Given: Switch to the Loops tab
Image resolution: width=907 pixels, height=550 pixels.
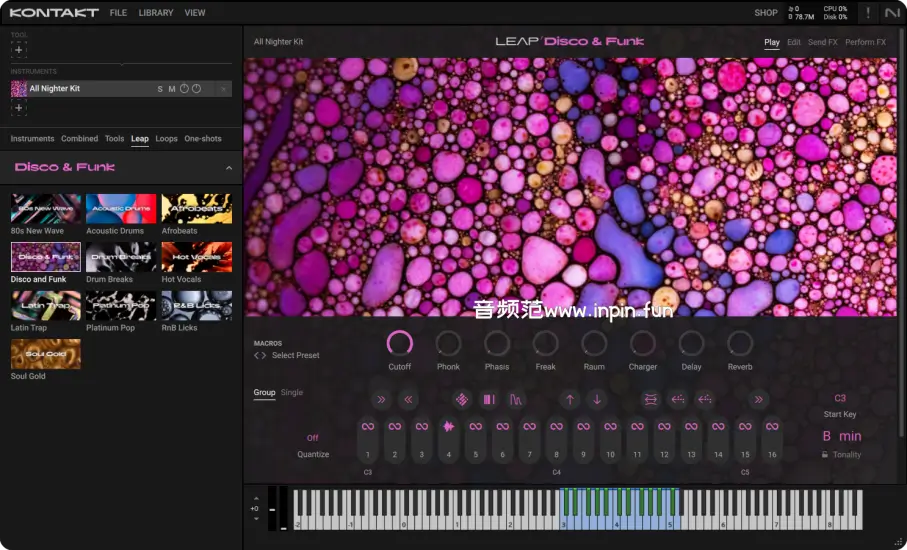Looking at the screenshot, I should point(166,139).
